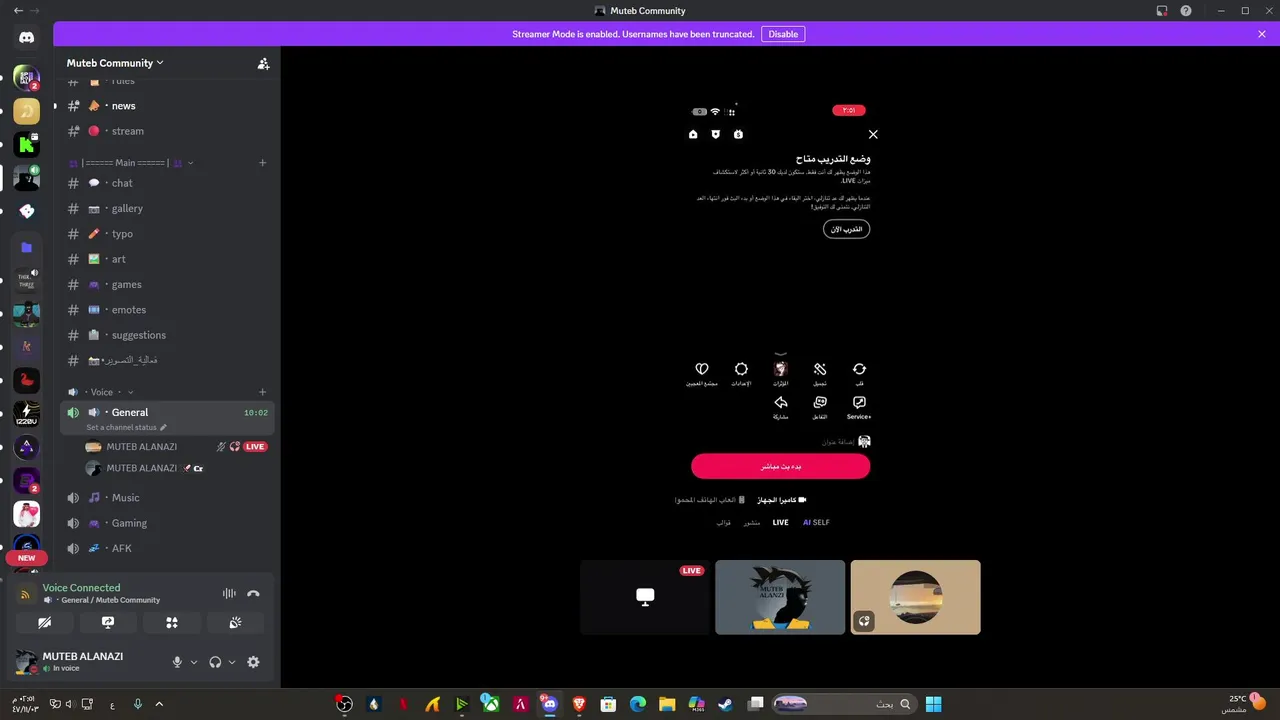Open the games channel
The height and width of the screenshot is (720, 1280).
pyautogui.click(x=166, y=285)
